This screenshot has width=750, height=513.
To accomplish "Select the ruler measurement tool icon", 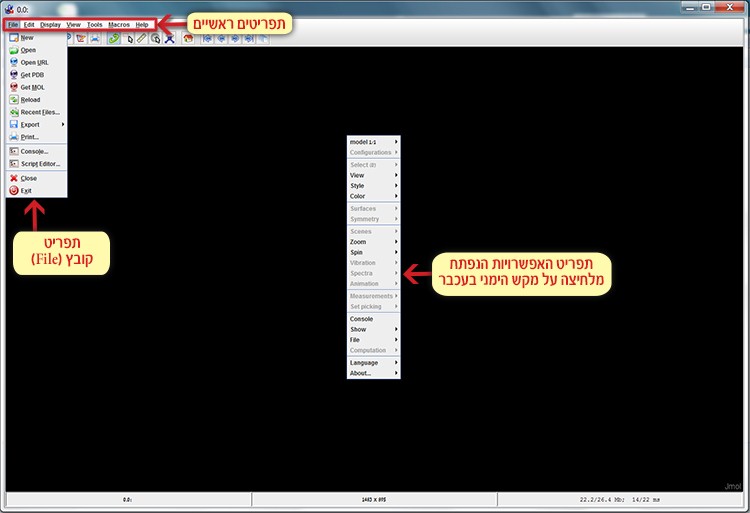I will (141, 38).
